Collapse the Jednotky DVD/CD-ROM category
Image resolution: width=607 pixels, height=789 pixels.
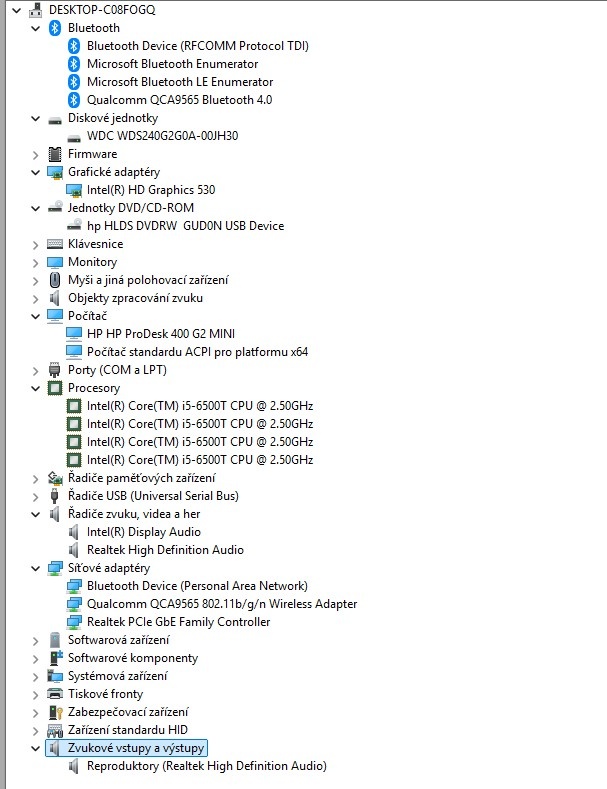35,208
